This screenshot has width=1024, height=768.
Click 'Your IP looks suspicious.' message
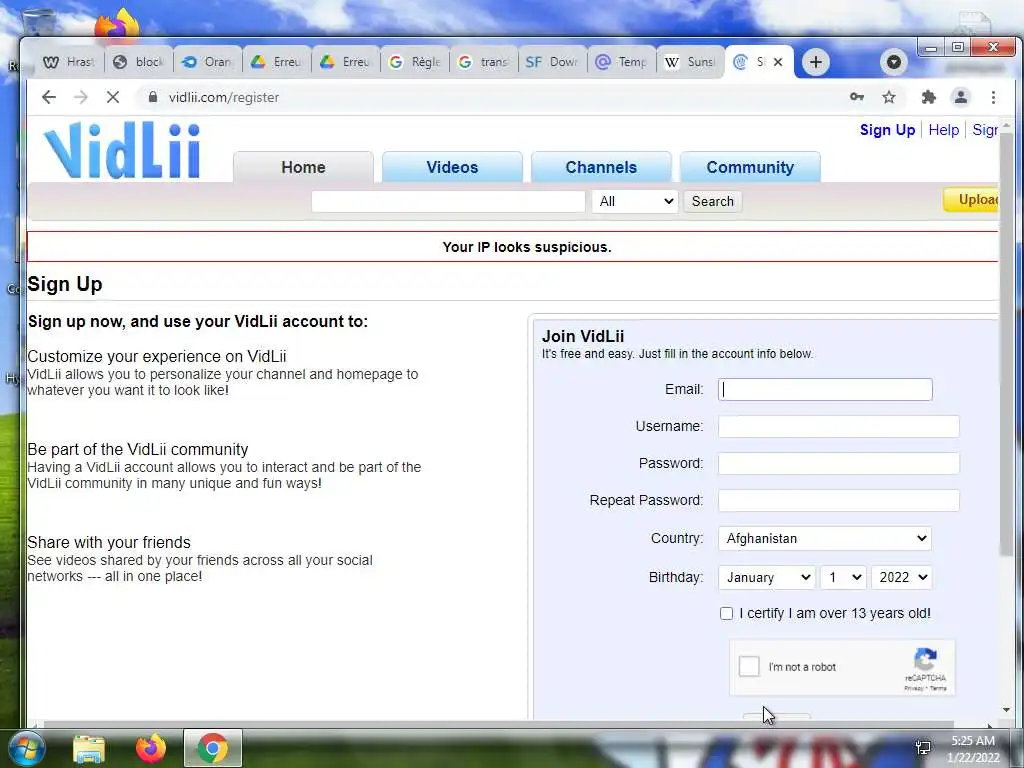[527, 247]
